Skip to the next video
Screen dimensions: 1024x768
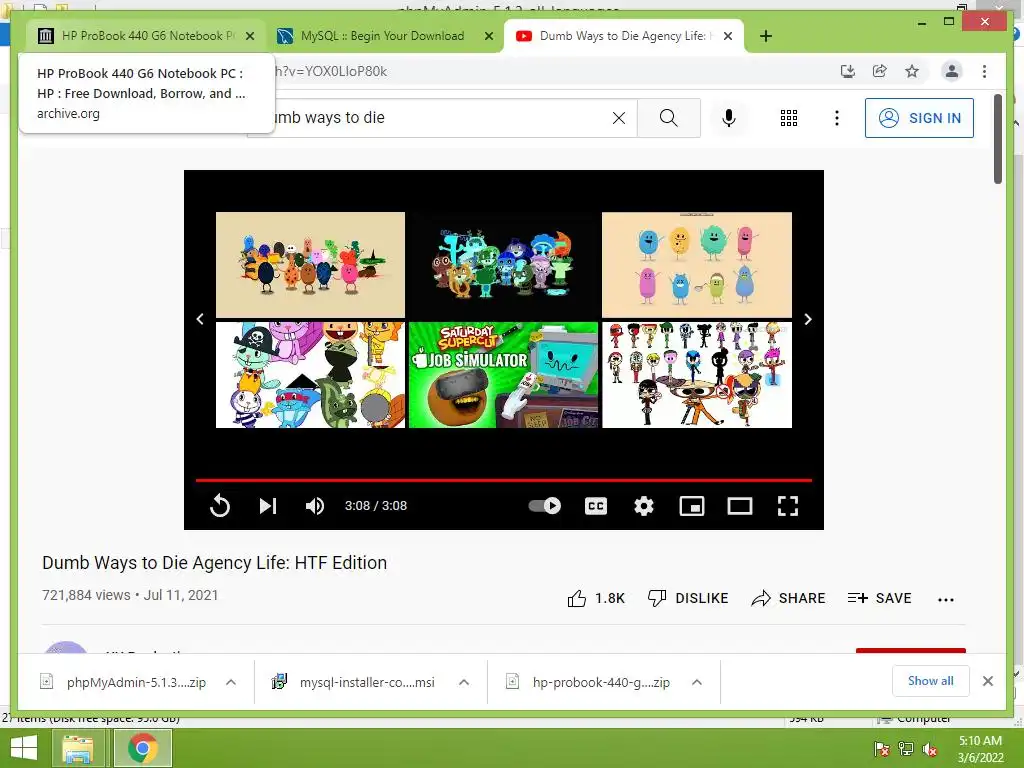coord(268,506)
